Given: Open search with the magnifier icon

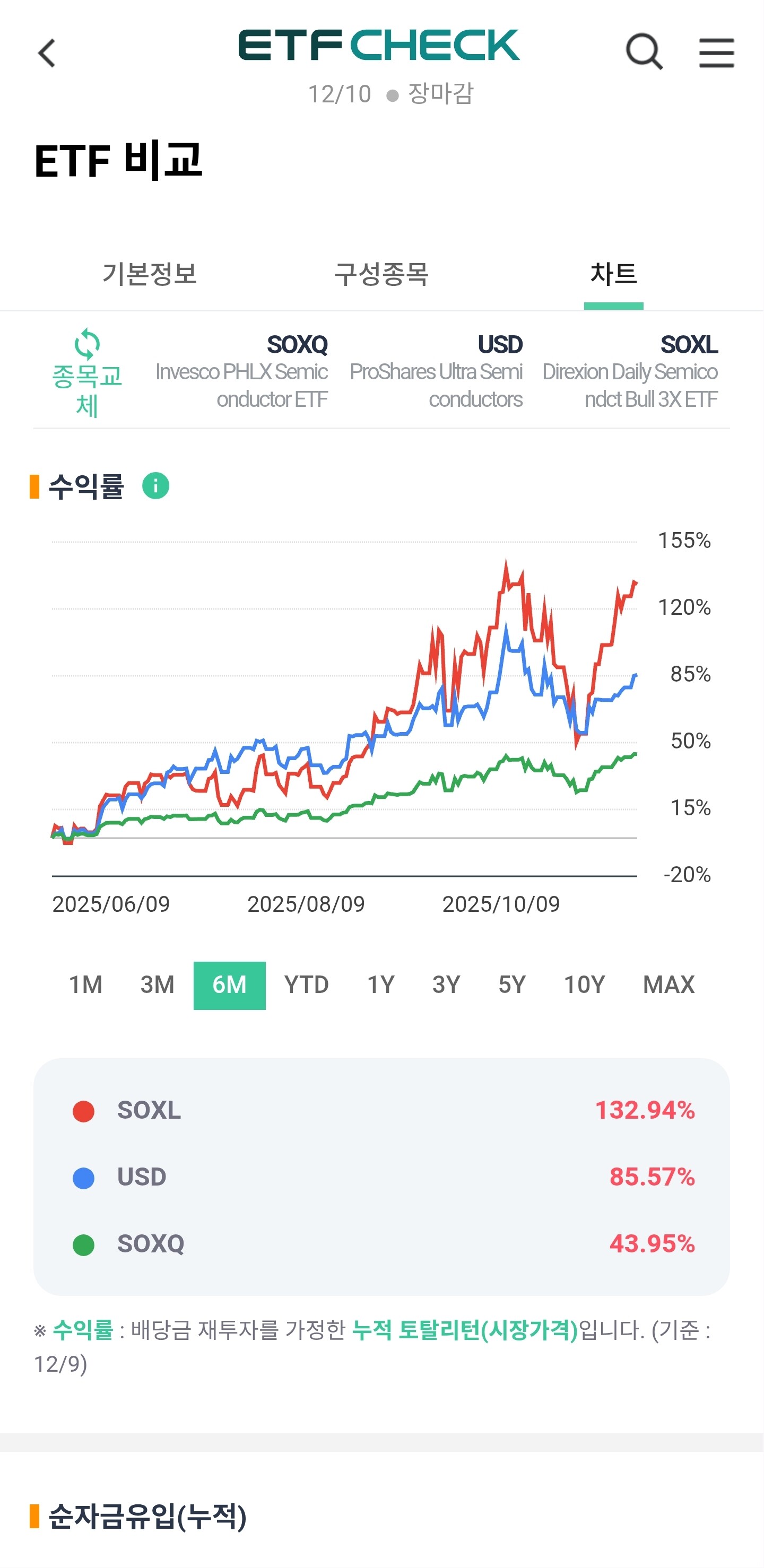Looking at the screenshot, I should (x=644, y=52).
